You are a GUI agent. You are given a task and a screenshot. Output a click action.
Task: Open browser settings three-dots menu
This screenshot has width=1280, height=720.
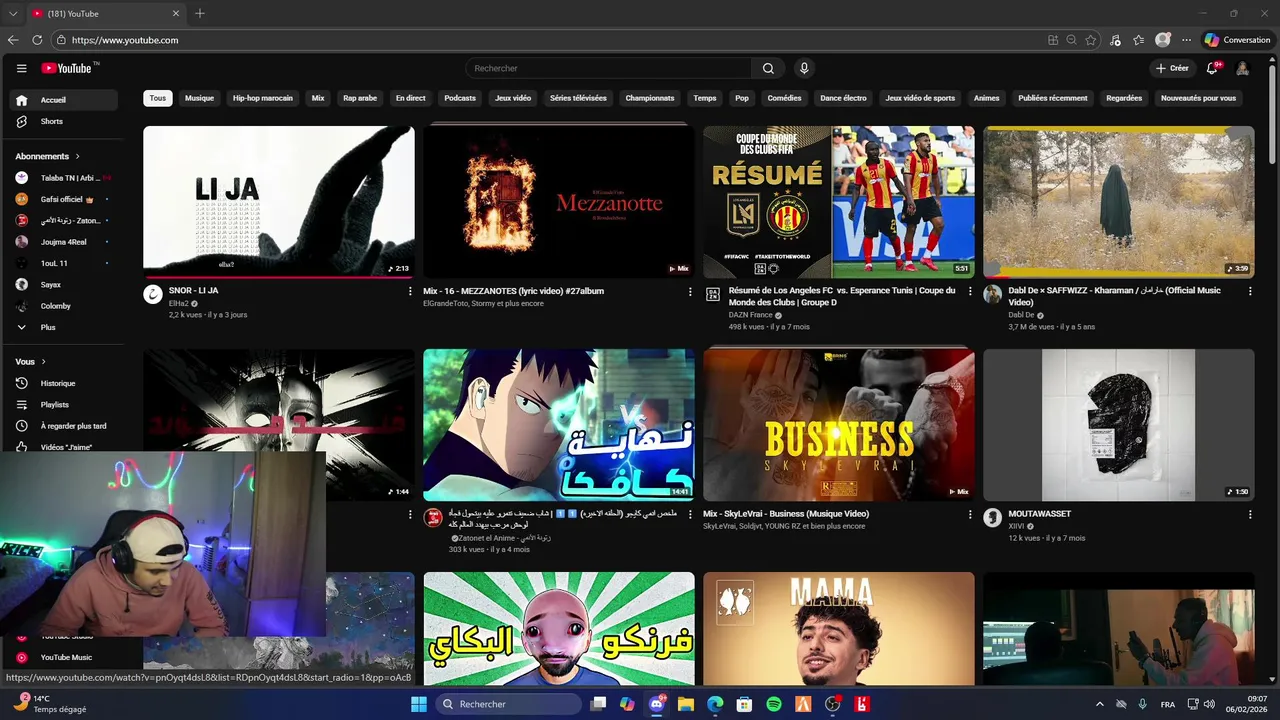[x=1186, y=40]
